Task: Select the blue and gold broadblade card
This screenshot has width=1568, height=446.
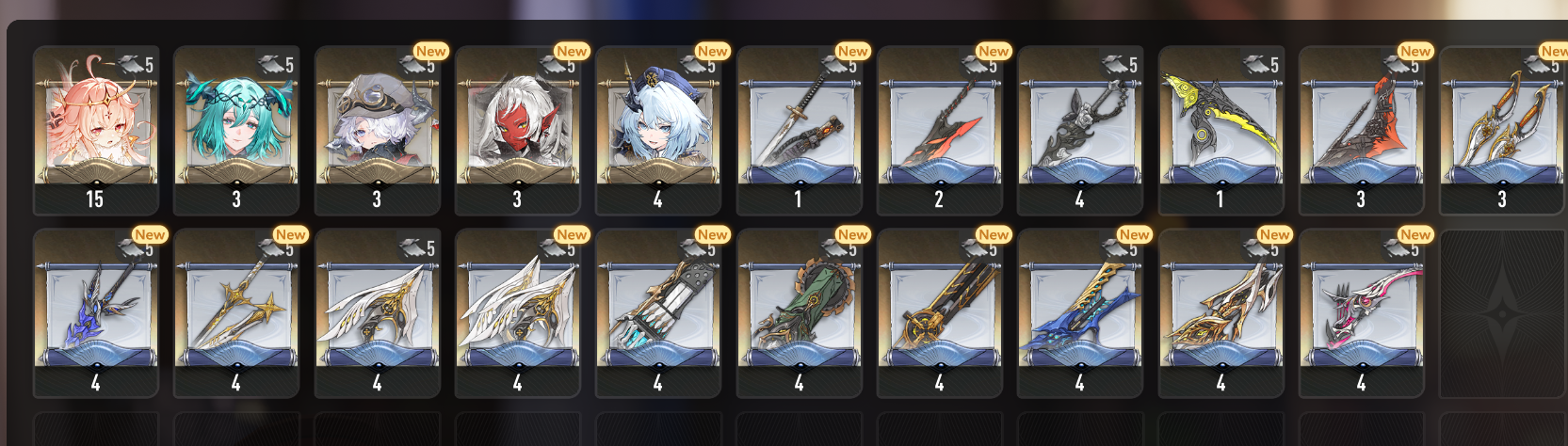Action: (1080, 313)
